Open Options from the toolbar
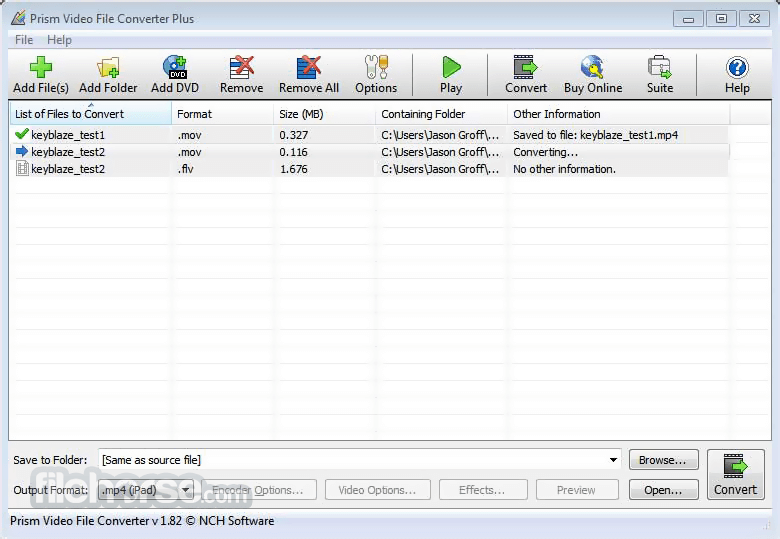This screenshot has height=539, width=780. (x=376, y=75)
